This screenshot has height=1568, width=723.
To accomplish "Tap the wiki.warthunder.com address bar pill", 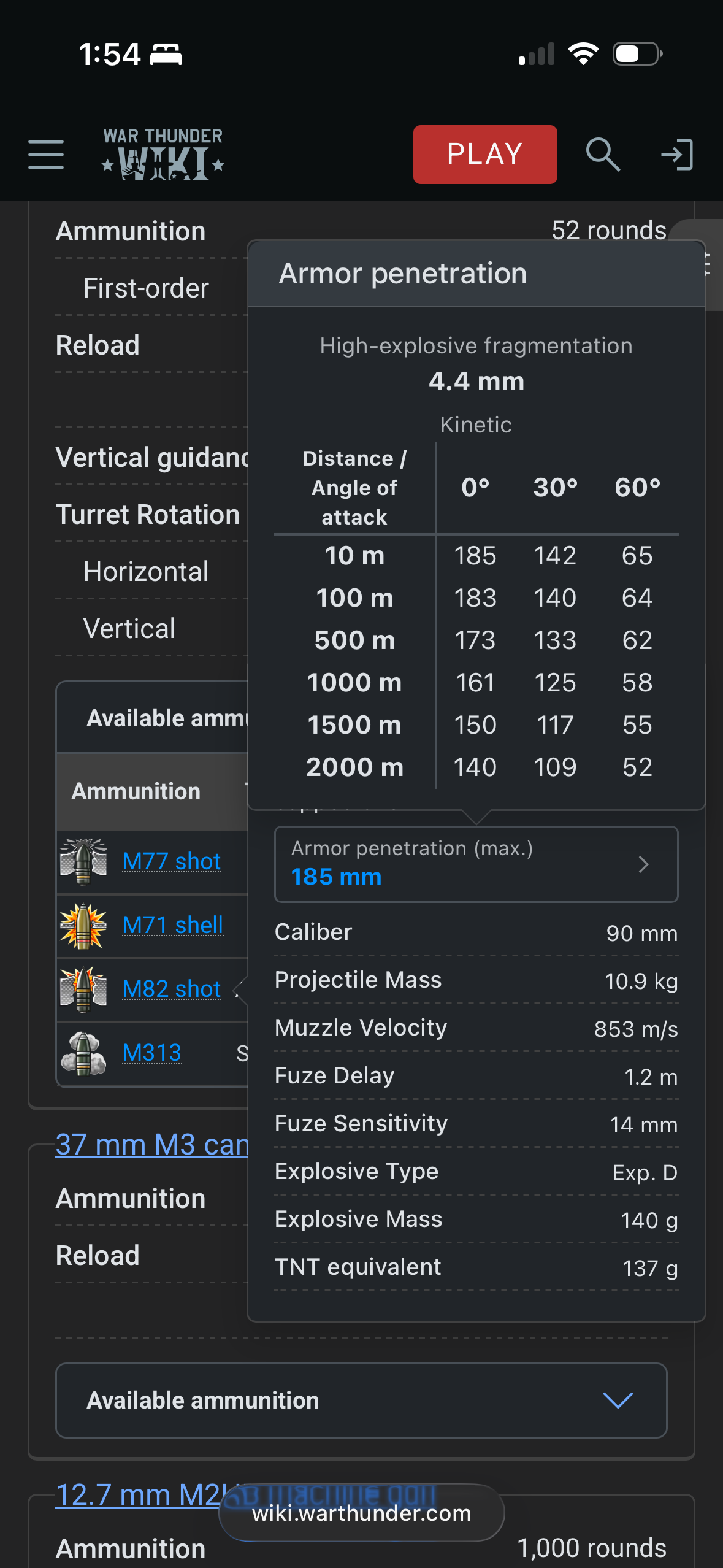I will [x=362, y=1513].
